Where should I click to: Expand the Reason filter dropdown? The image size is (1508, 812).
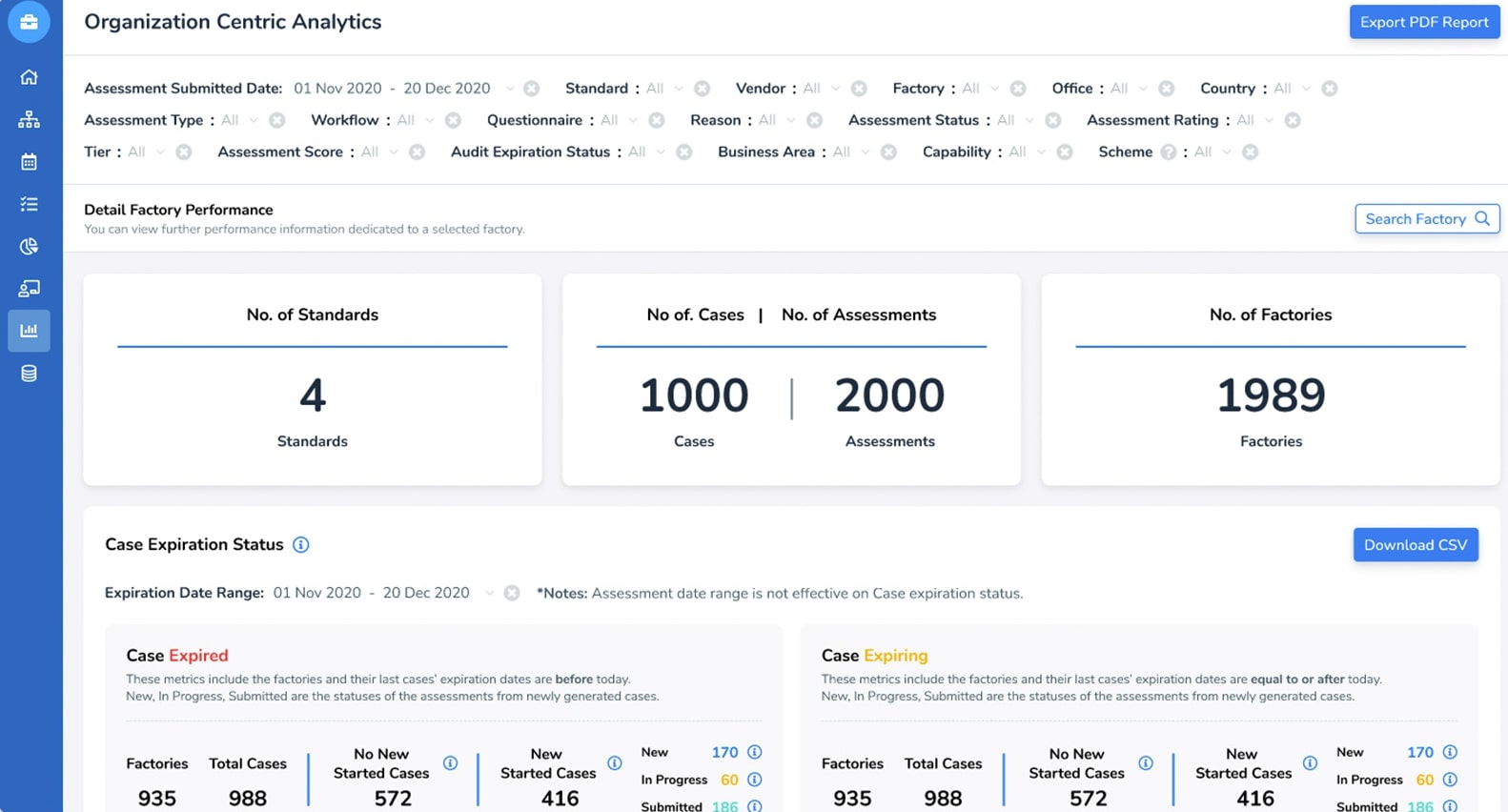tap(791, 120)
